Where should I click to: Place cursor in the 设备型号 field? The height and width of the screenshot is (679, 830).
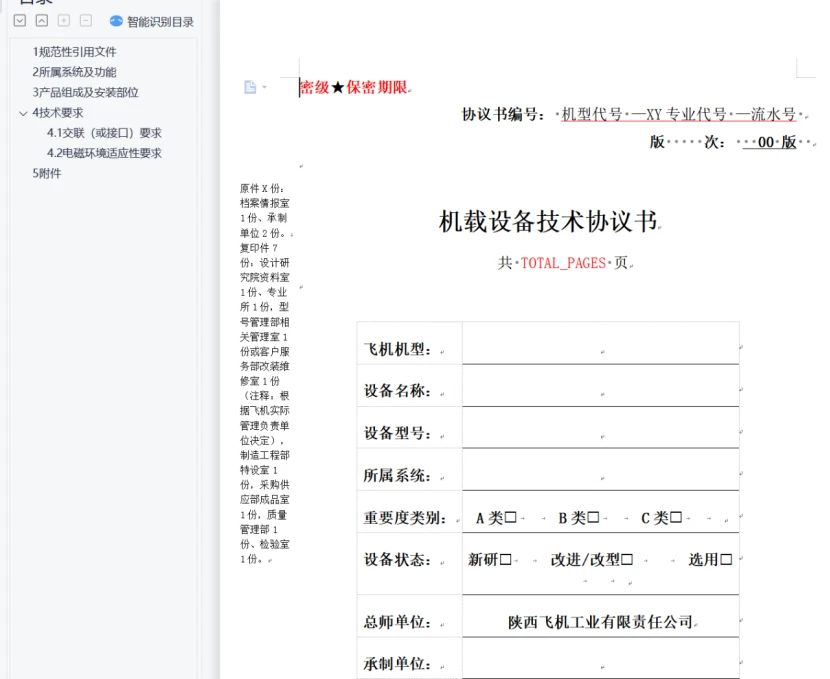pyautogui.click(x=601, y=428)
